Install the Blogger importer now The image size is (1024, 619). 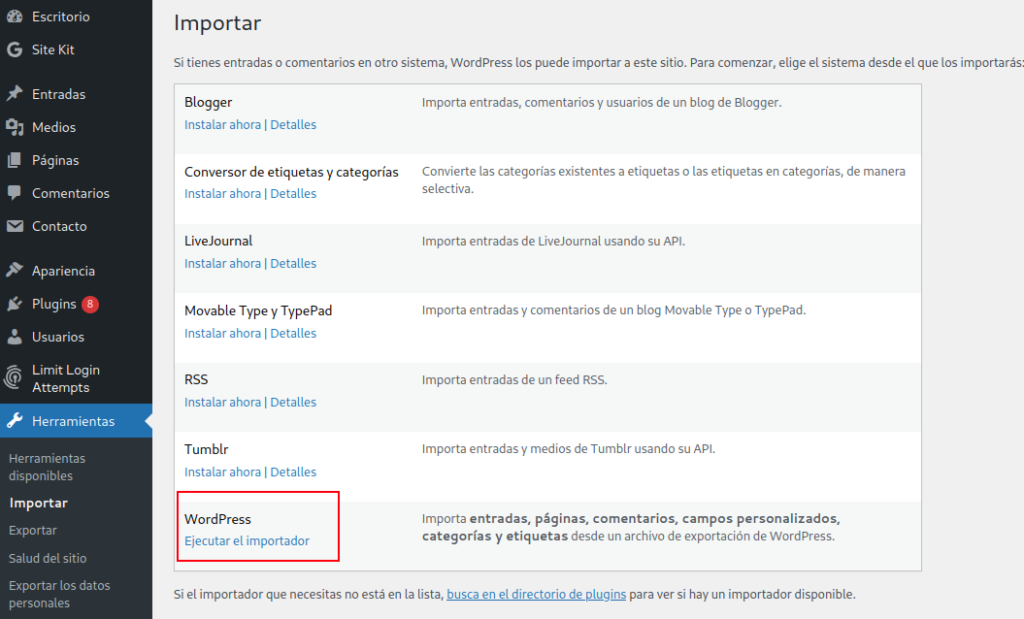(x=222, y=125)
